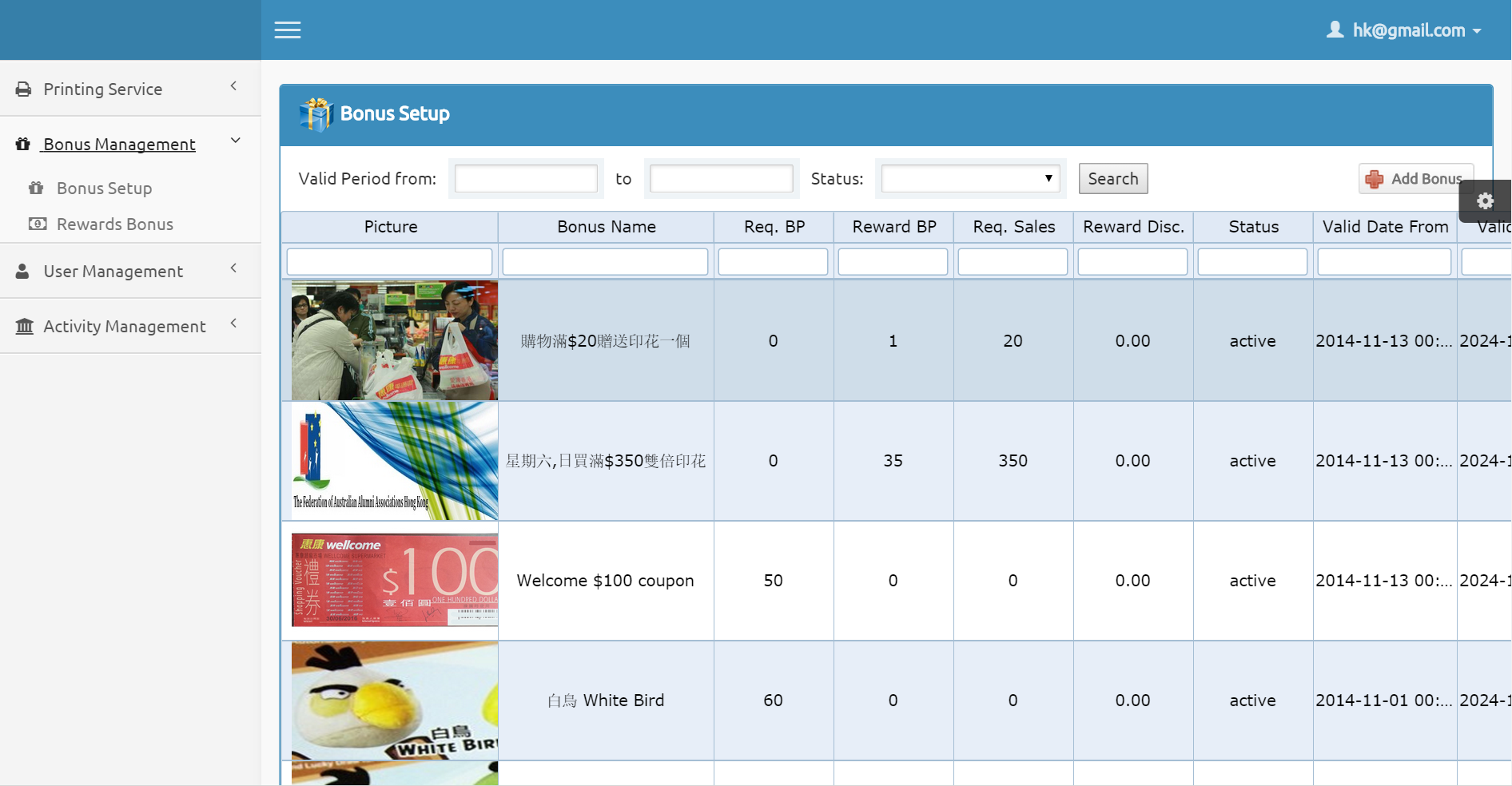Focus the Valid Period 'to' date field
Screen dimensions: 1512x786
coord(721,178)
